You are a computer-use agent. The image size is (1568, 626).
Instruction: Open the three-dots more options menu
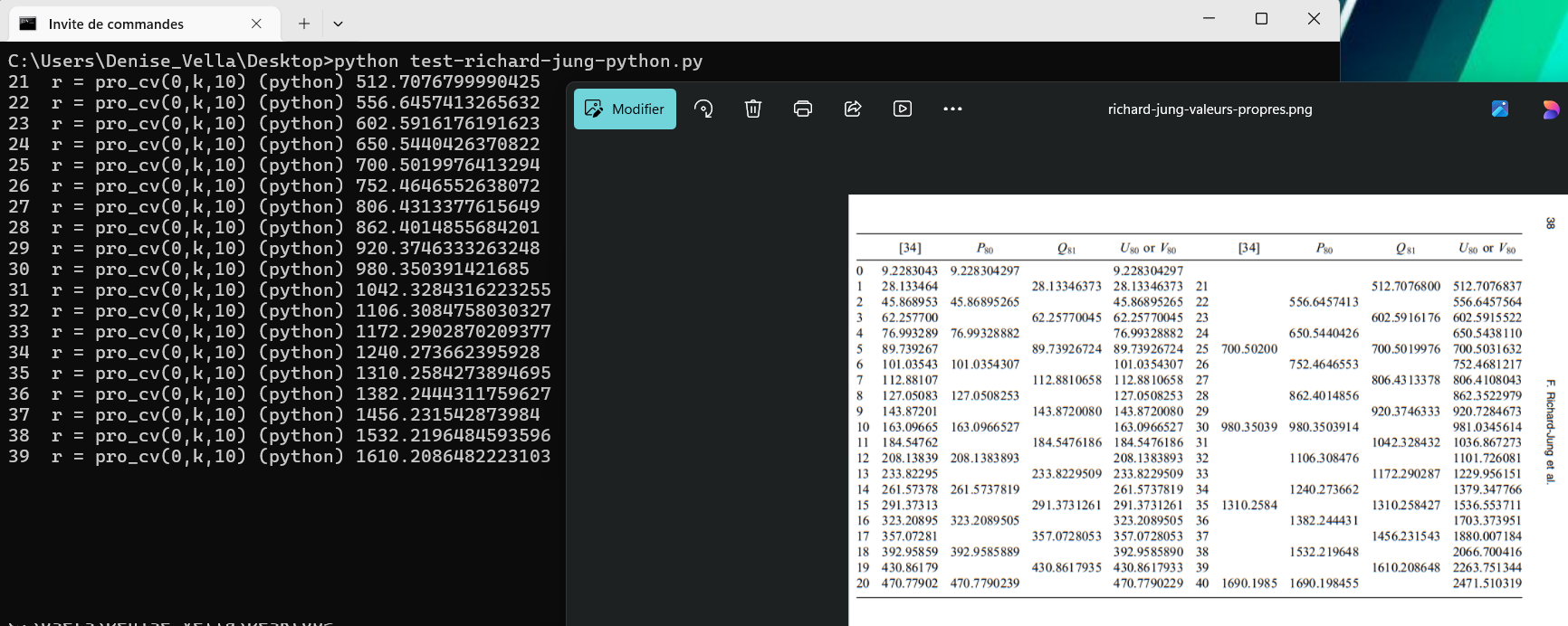tap(952, 109)
